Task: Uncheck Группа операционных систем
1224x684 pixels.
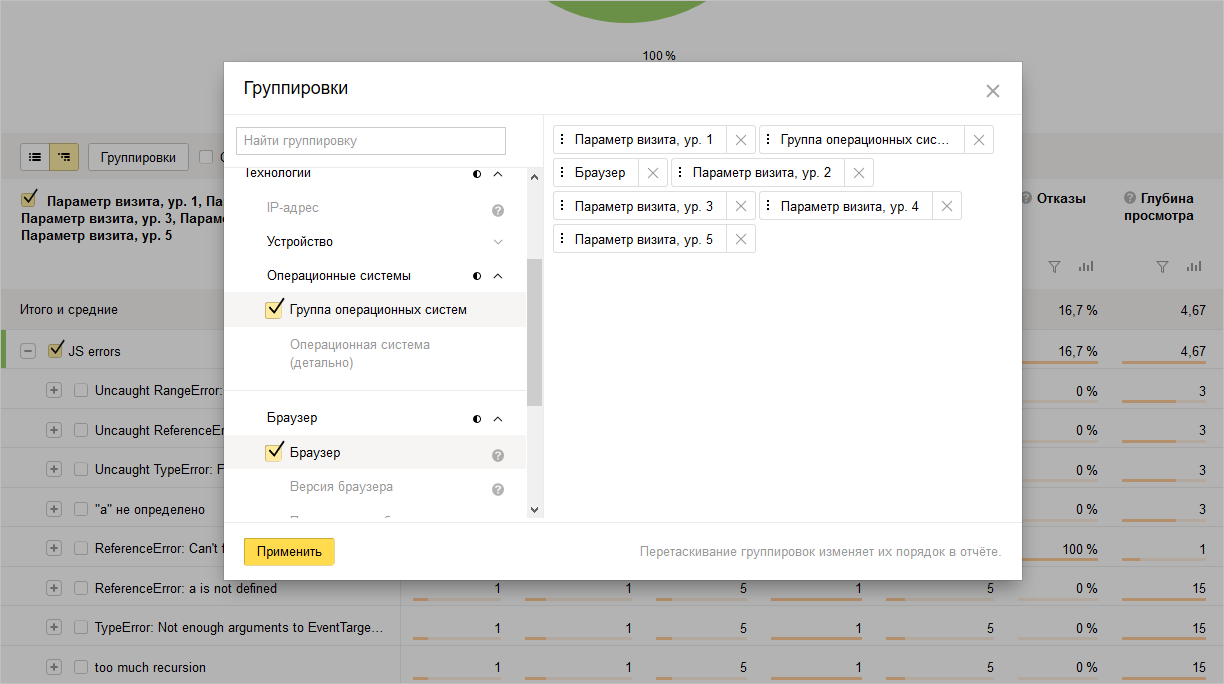Action: pyautogui.click(x=274, y=309)
